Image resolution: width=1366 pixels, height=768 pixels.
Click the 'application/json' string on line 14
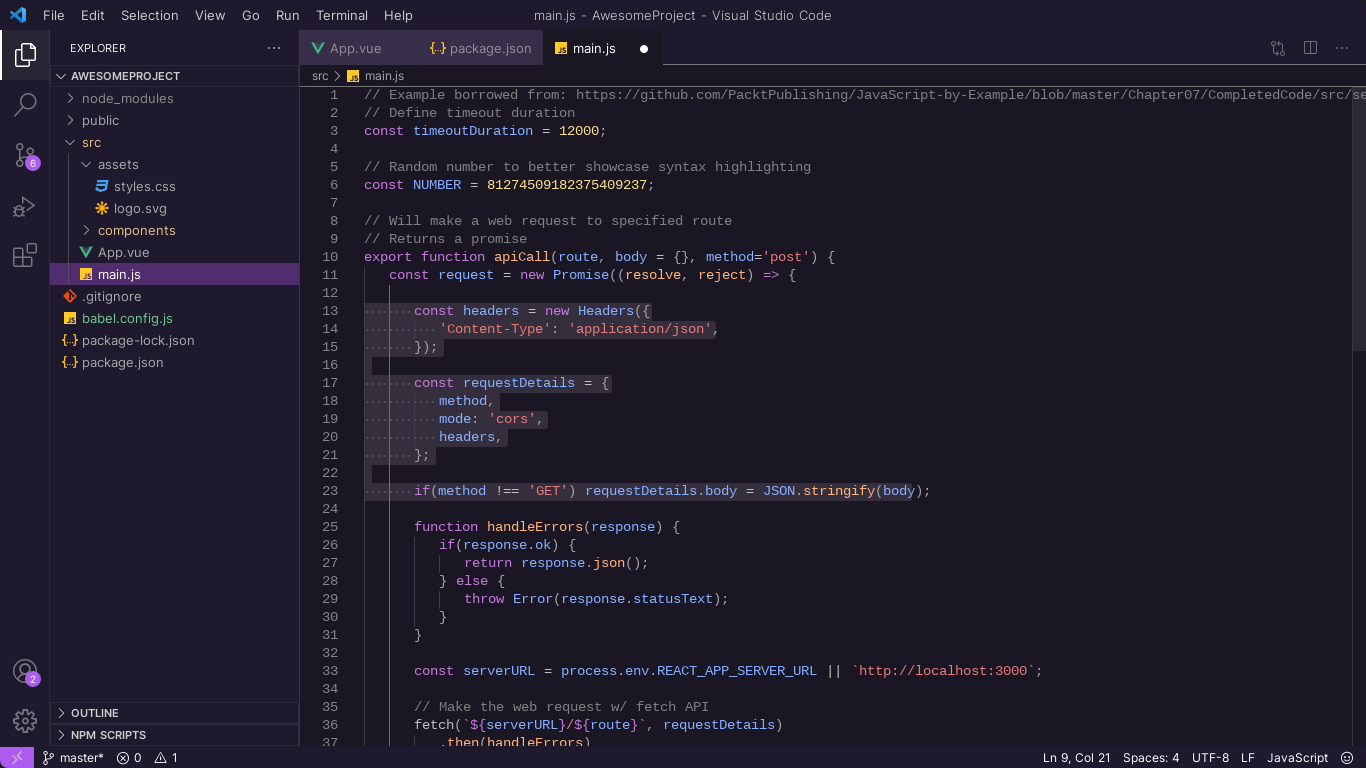[639, 329]
